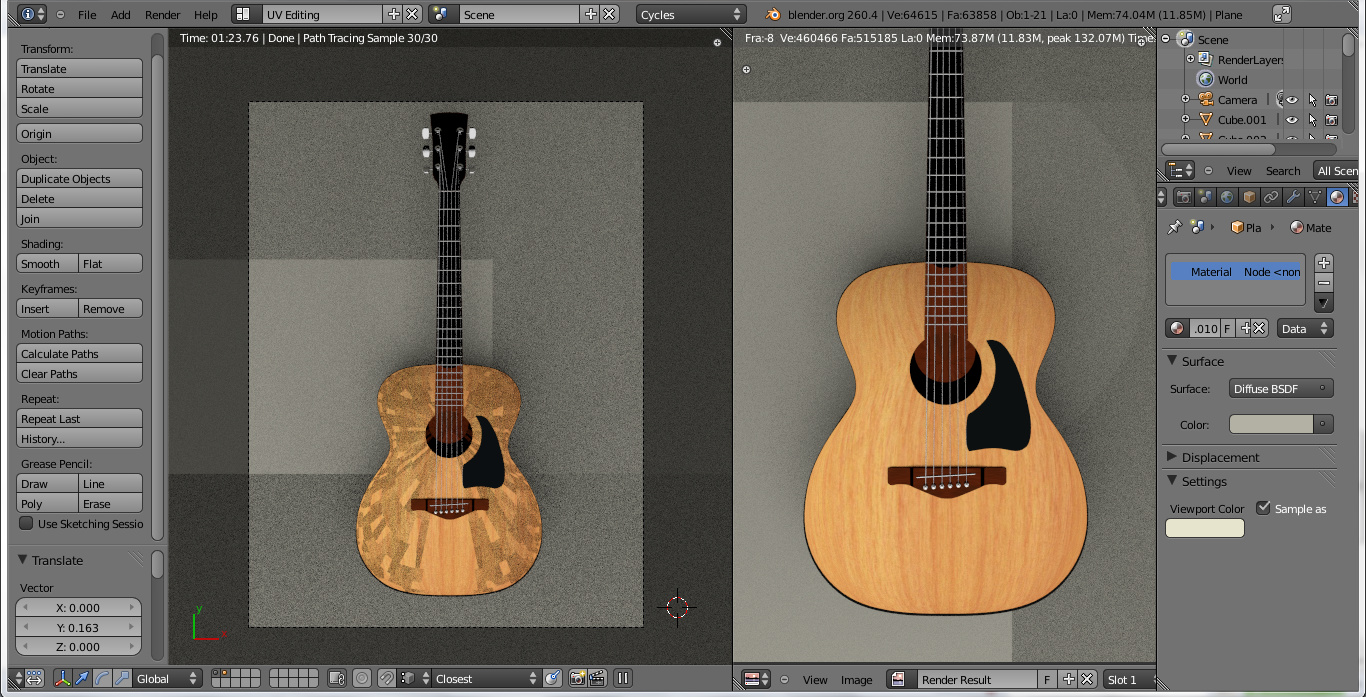Add a new screen layout
1366x697 pixels.
(393, 14)
